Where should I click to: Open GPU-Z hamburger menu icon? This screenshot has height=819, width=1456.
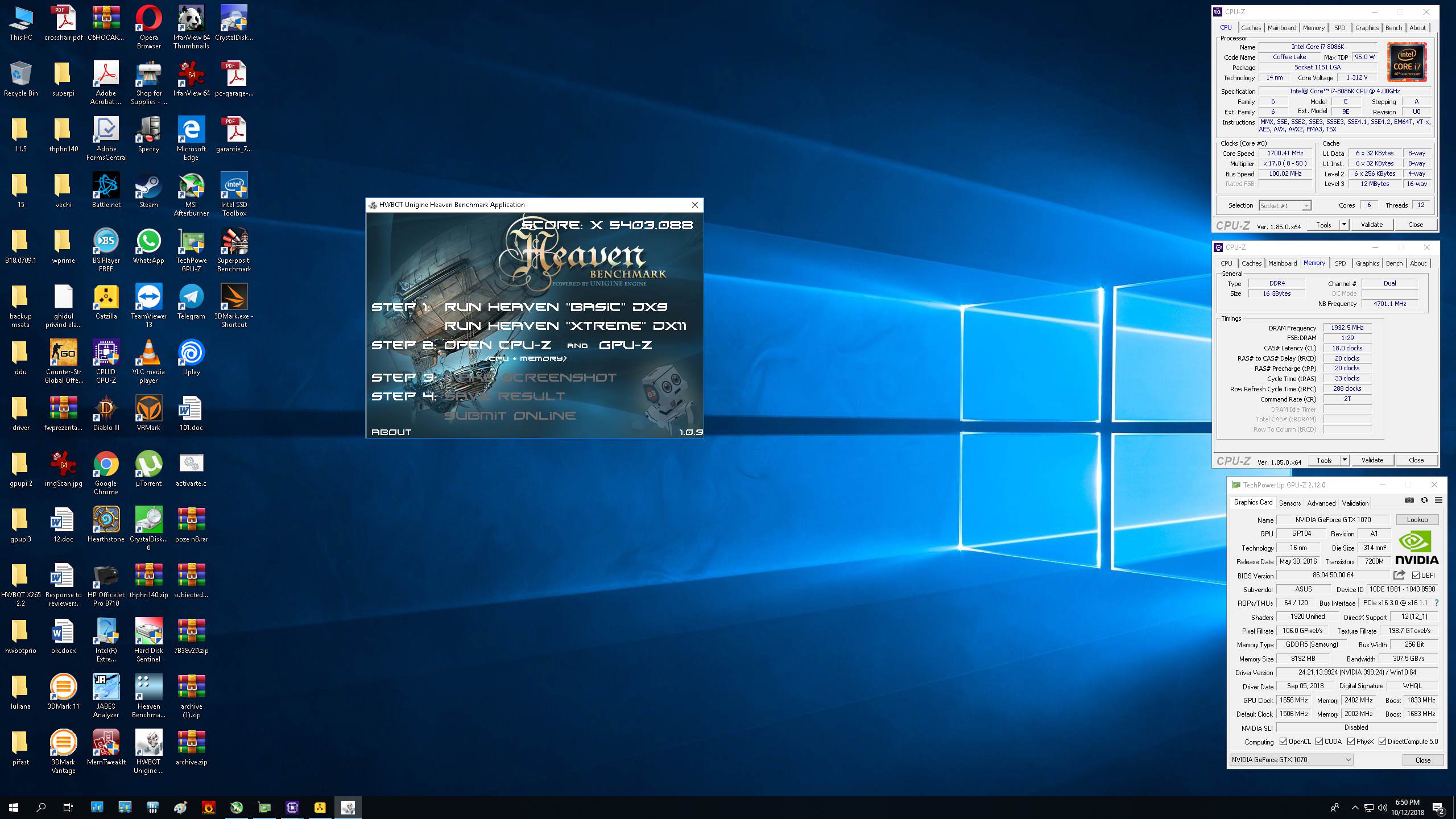coord(1438,500)
